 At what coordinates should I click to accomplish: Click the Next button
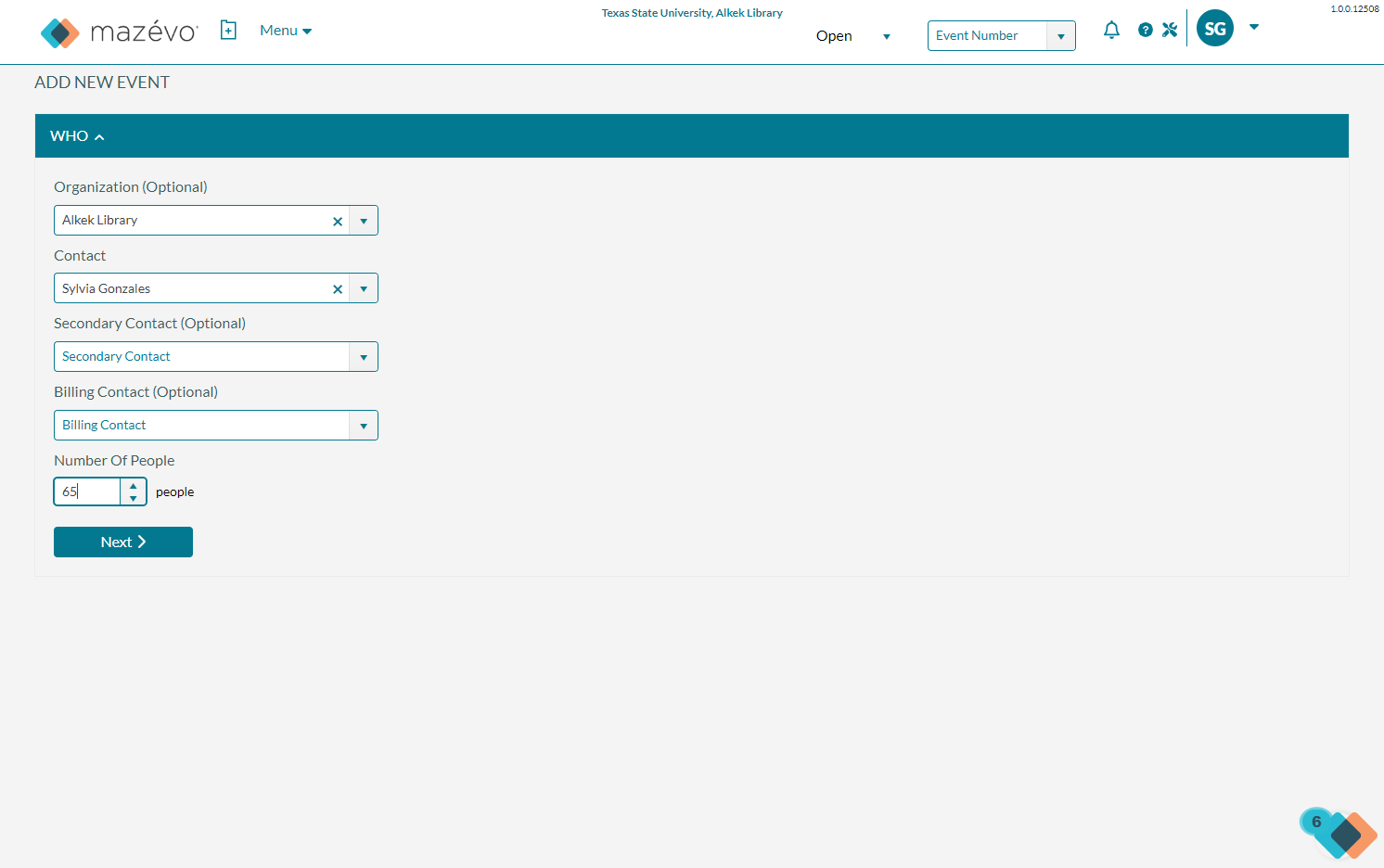(x=123, y=542)
